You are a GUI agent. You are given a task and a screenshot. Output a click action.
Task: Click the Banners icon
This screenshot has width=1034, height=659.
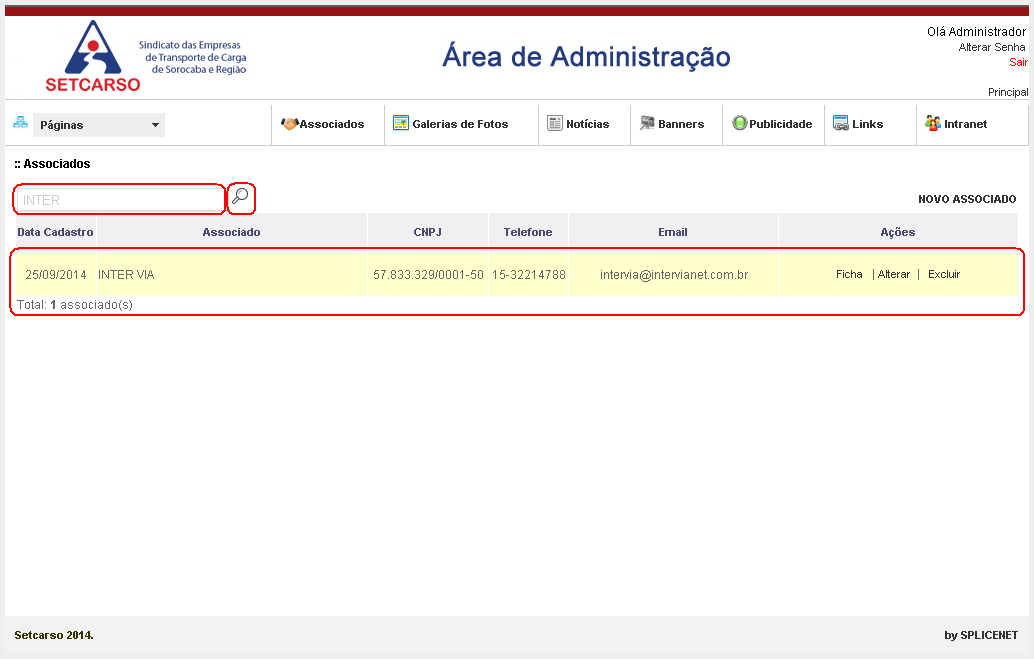647,123
